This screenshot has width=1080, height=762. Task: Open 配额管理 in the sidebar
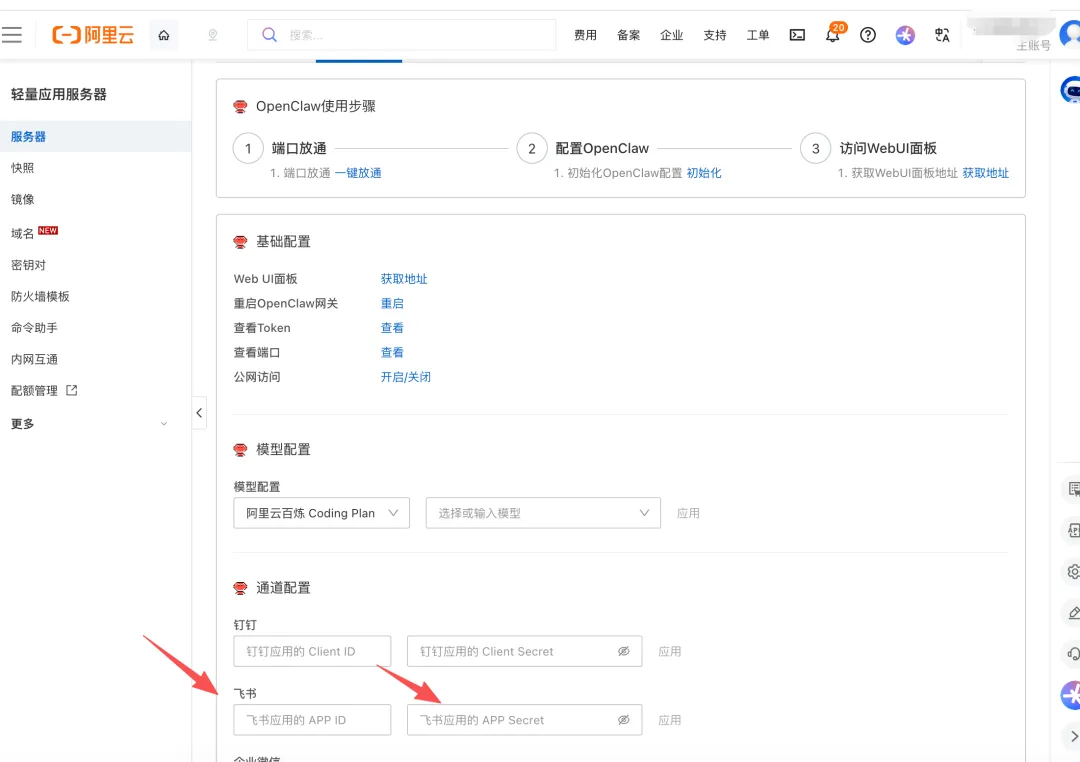point(34,390)
